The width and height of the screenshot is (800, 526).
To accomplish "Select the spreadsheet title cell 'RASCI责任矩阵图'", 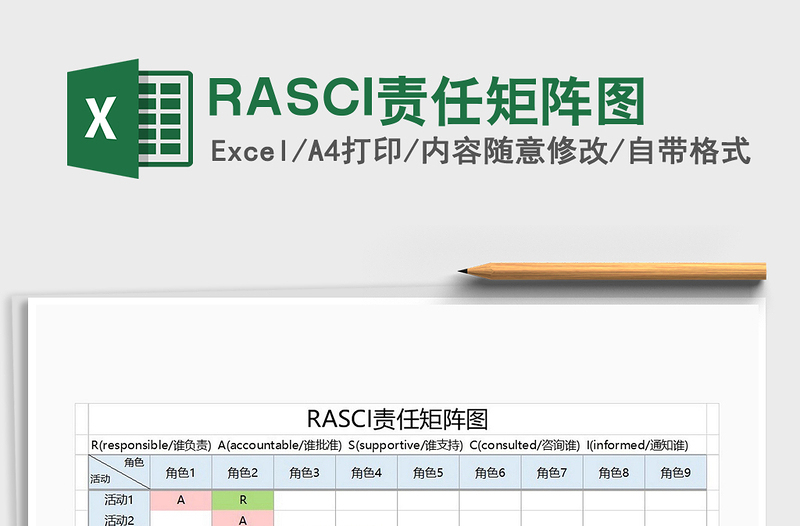I will 397,419.
